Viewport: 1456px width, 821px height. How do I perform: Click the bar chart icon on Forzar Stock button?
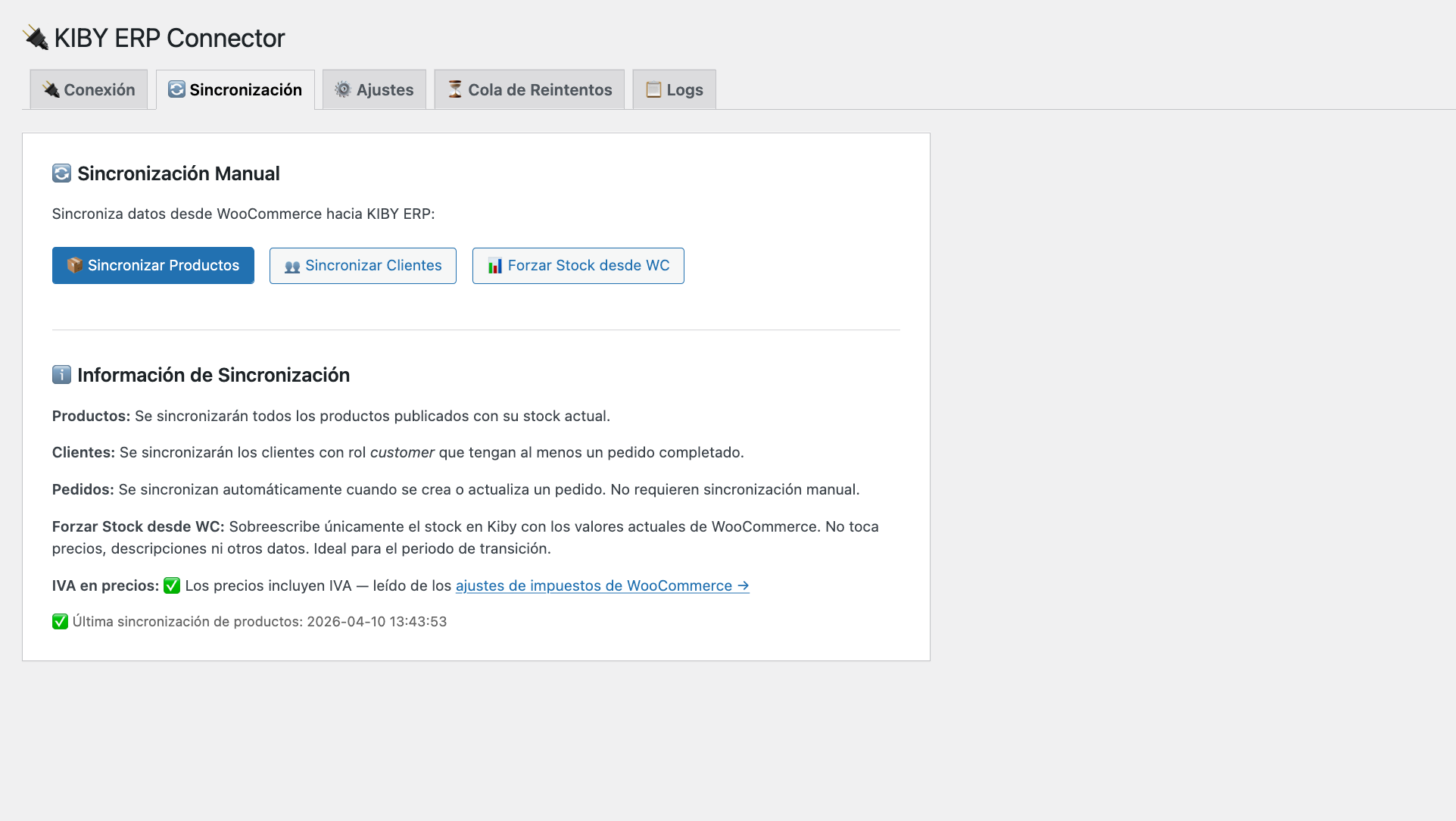click(495, 266)
